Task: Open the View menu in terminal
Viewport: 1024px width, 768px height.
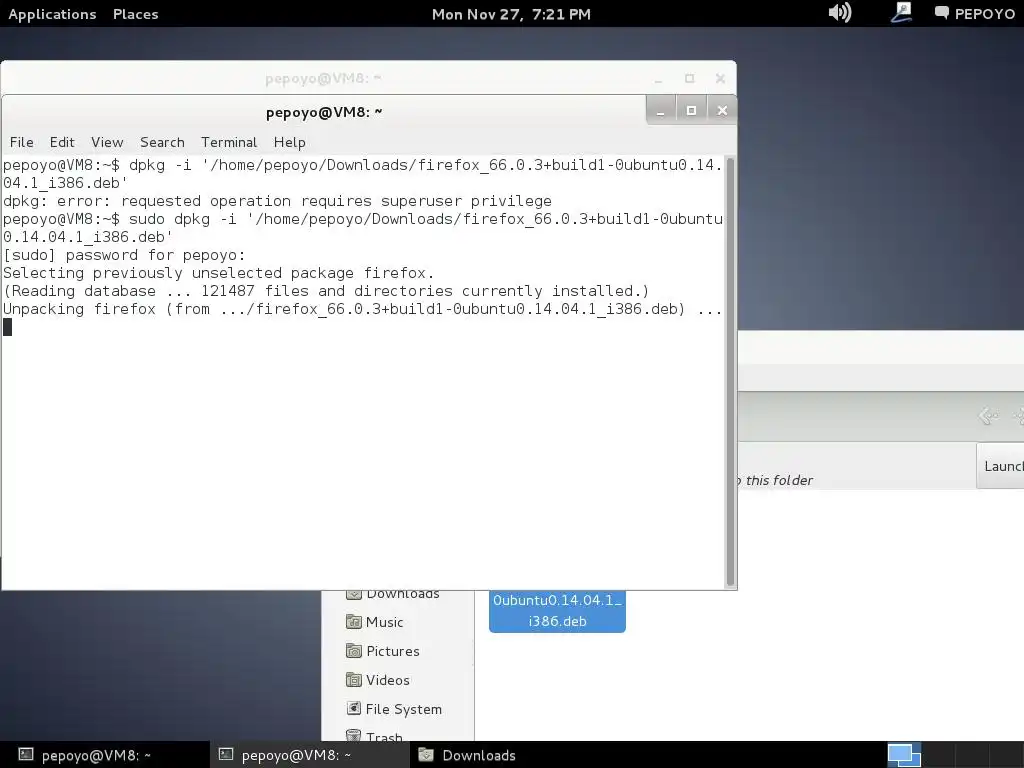Action: pos(107,142)
